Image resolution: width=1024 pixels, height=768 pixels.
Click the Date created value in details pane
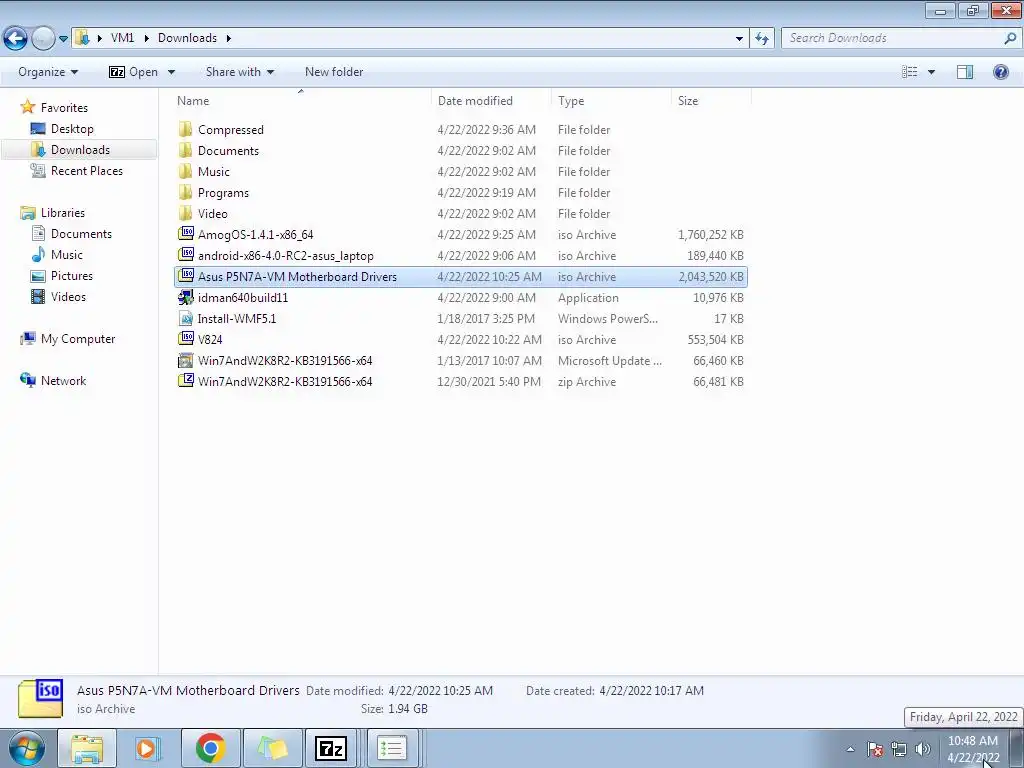[x=651, y=690]
